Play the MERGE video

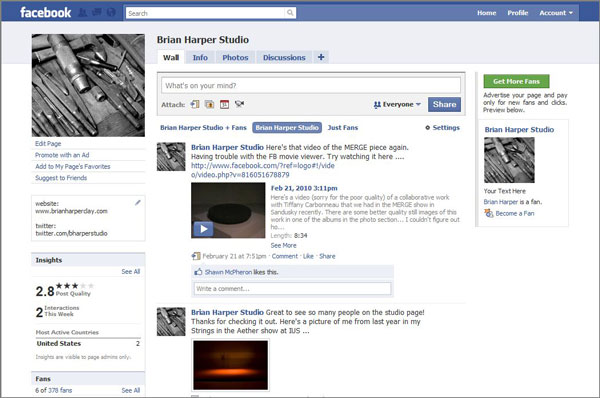pos(203,229)
